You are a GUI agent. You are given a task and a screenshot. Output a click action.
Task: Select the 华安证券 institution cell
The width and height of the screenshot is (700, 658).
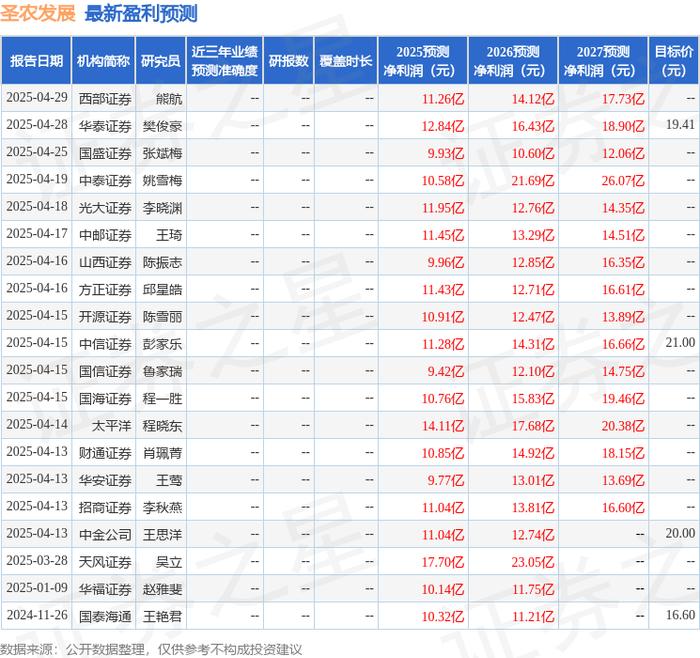point(105,480)
